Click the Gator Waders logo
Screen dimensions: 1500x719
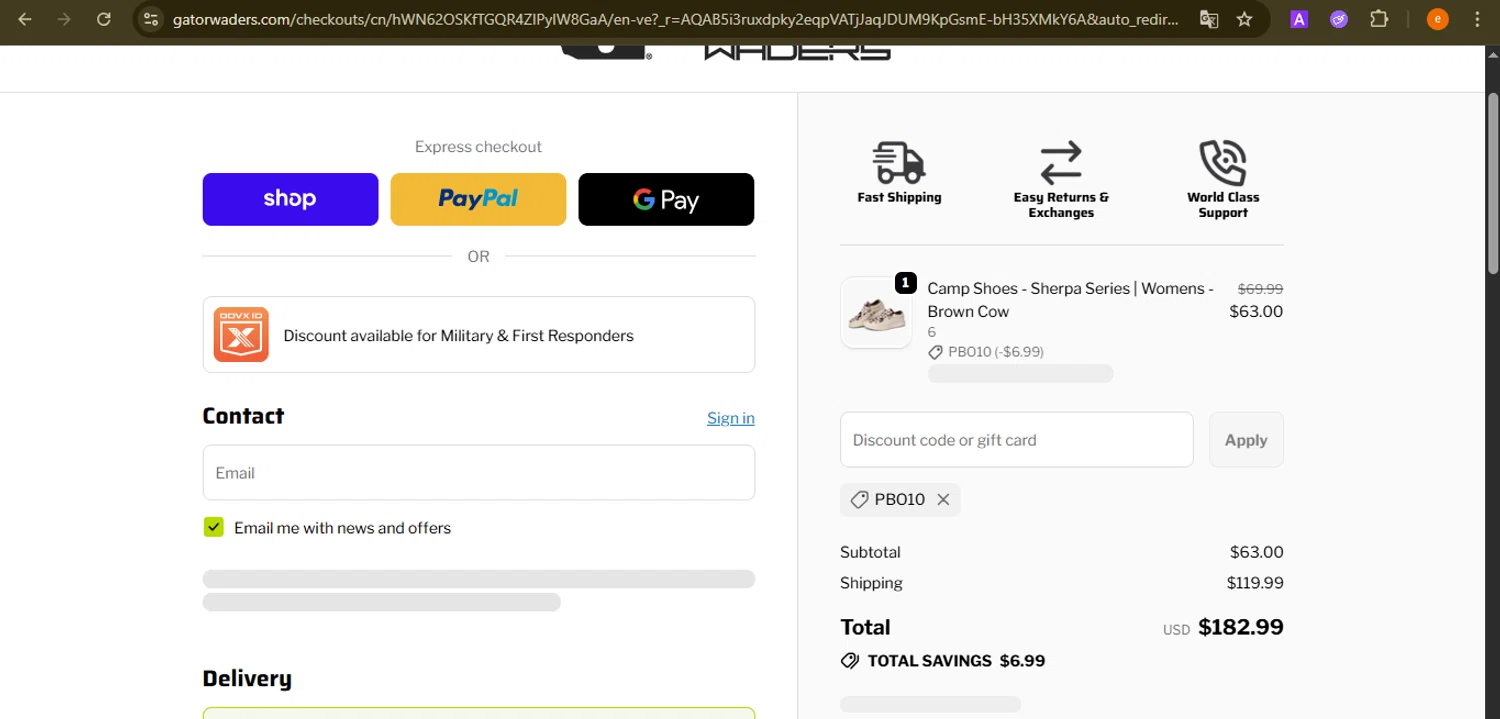pyautogui.click(x=725, y=52)
